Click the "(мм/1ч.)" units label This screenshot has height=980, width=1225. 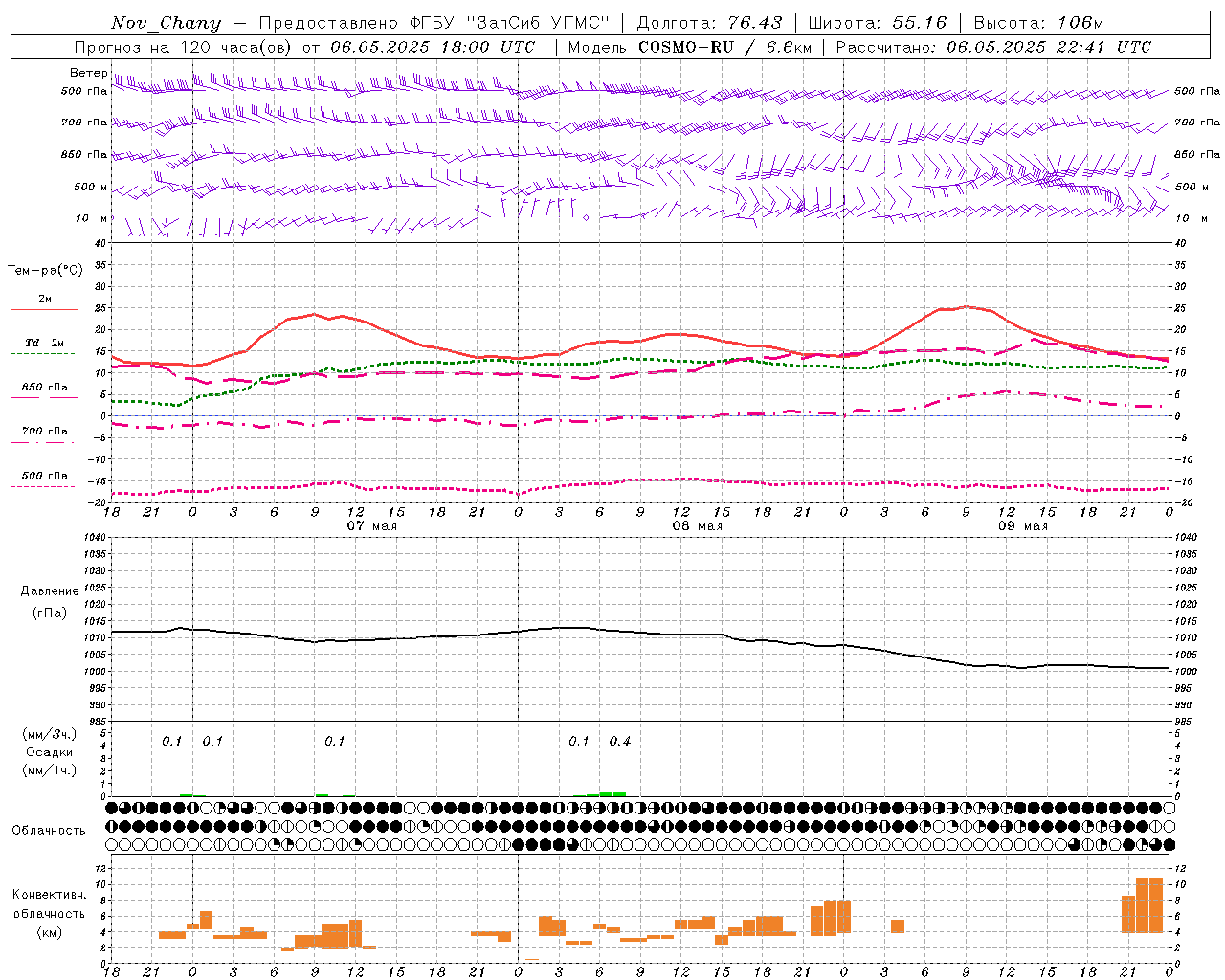(x=50, y=770)
